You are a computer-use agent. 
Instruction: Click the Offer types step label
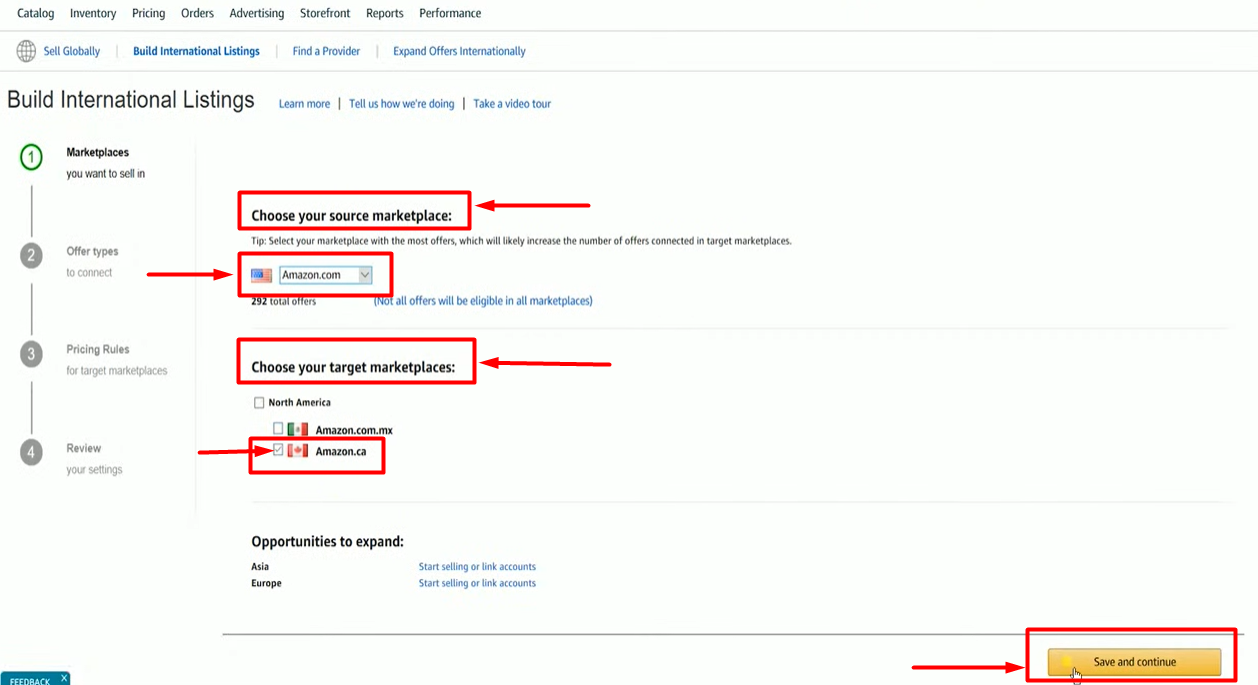[x=92, y=252]
